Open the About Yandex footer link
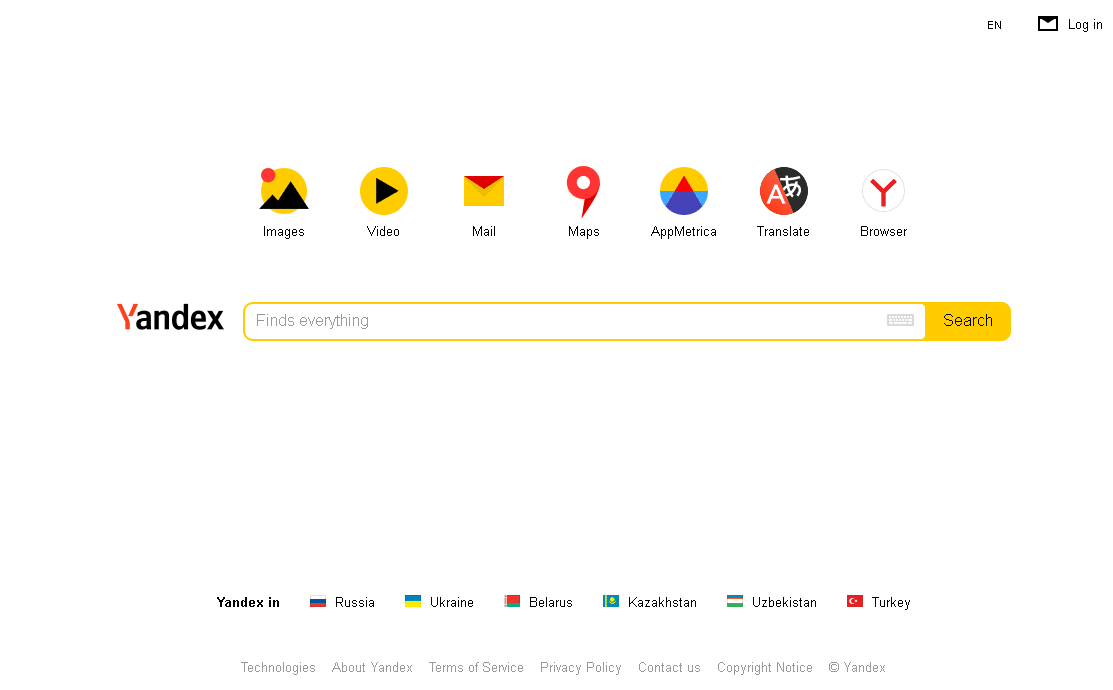1113x690 pixels. tap(372, 667)
